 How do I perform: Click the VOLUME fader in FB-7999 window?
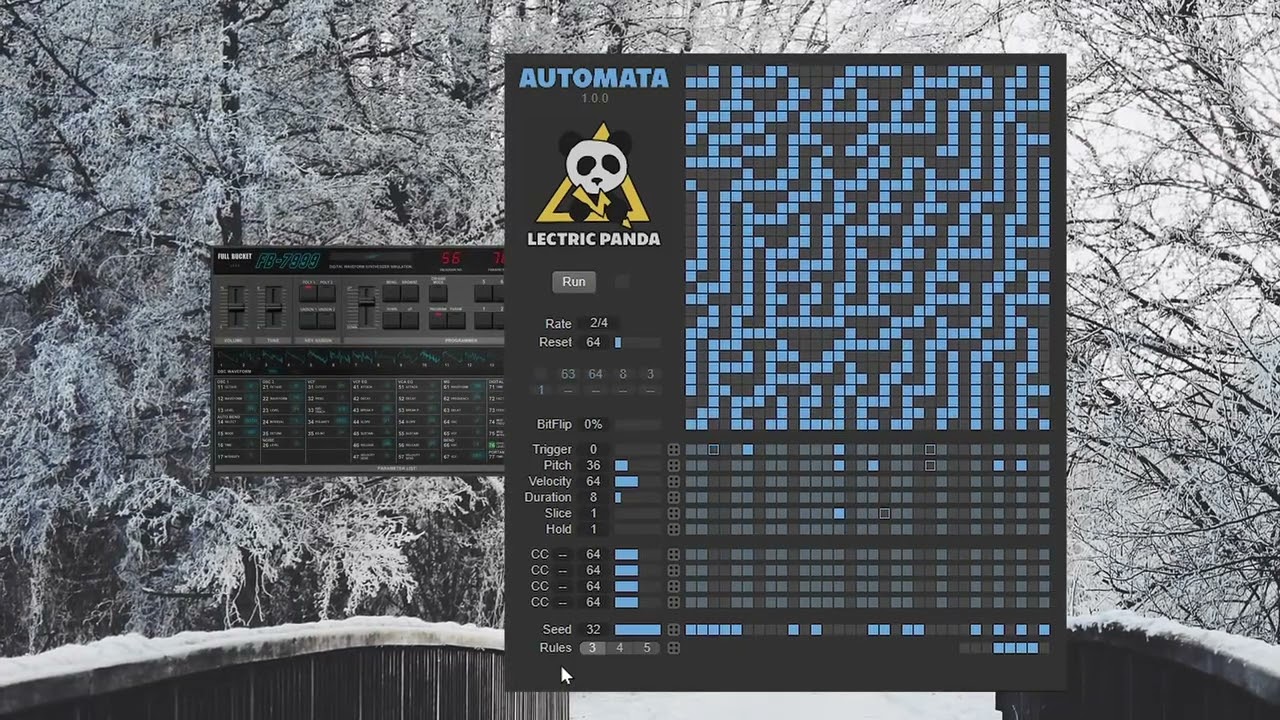[235, 308]
